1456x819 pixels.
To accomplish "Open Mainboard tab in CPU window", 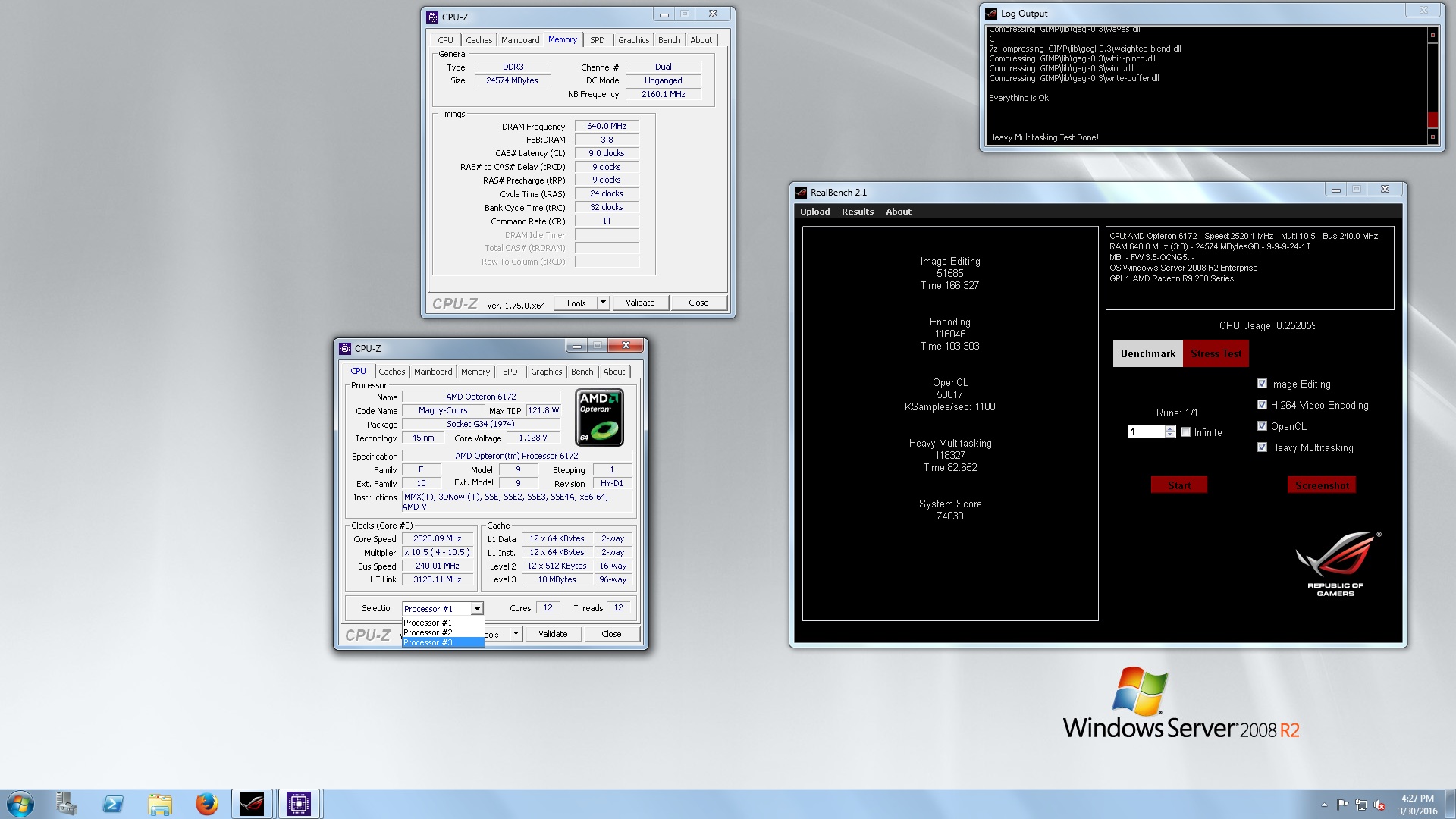I will click(433, 372).
